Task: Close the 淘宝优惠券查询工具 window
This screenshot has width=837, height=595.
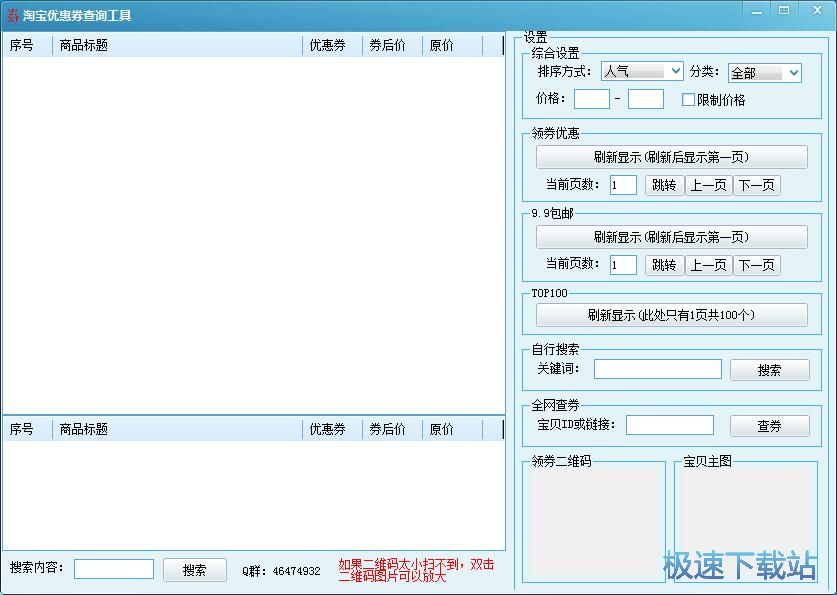Action: tap(817, 11)
